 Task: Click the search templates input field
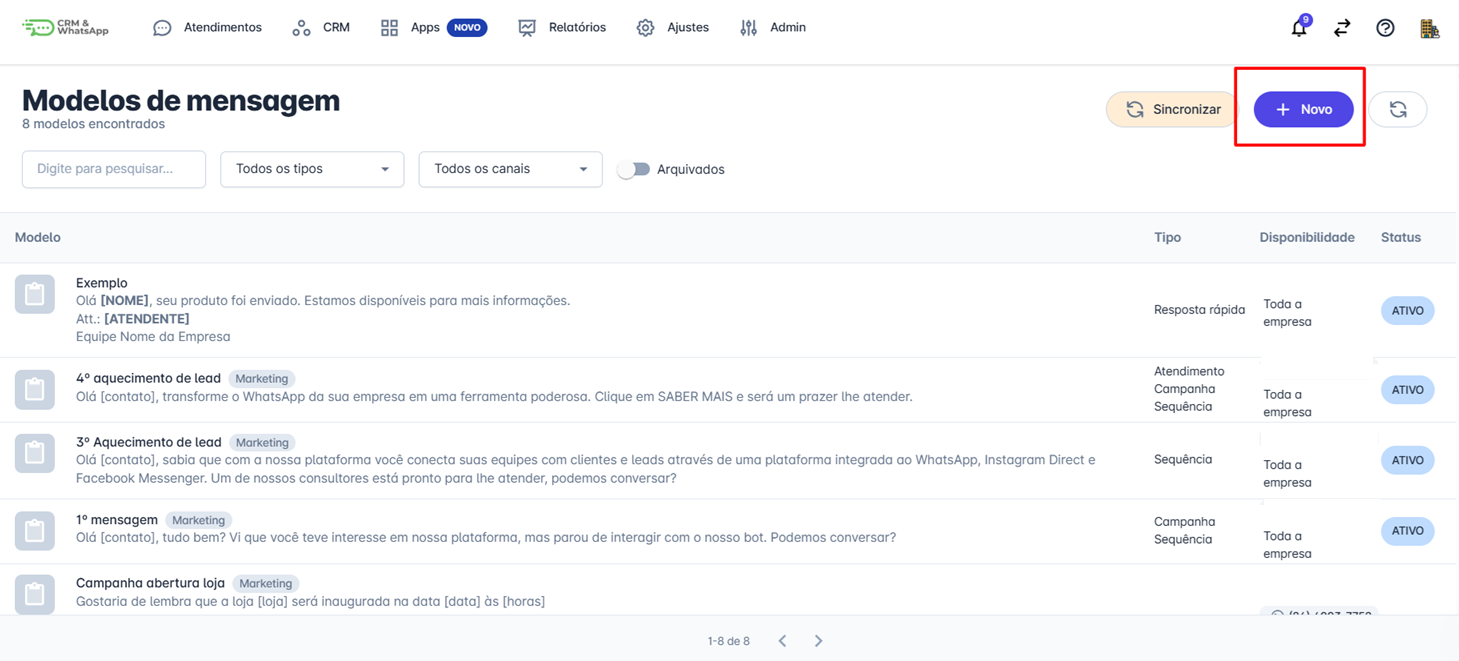pyautogui.click(x=114, y=169)
